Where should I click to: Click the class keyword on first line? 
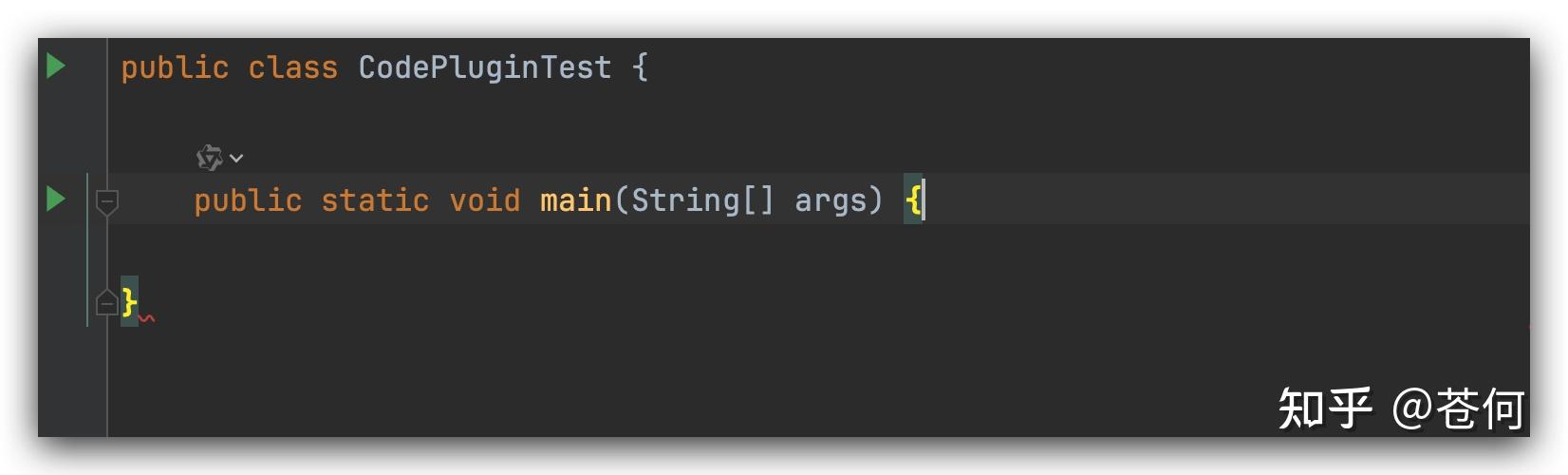pos(292,67)
